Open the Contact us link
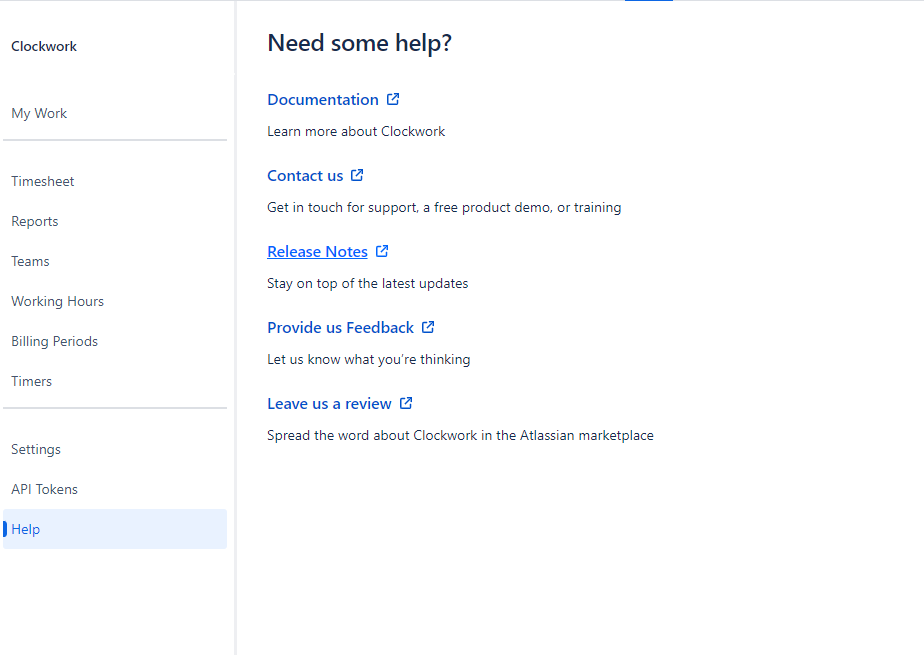Viewport: 924px width, 655px height. [x=305, y=176]
